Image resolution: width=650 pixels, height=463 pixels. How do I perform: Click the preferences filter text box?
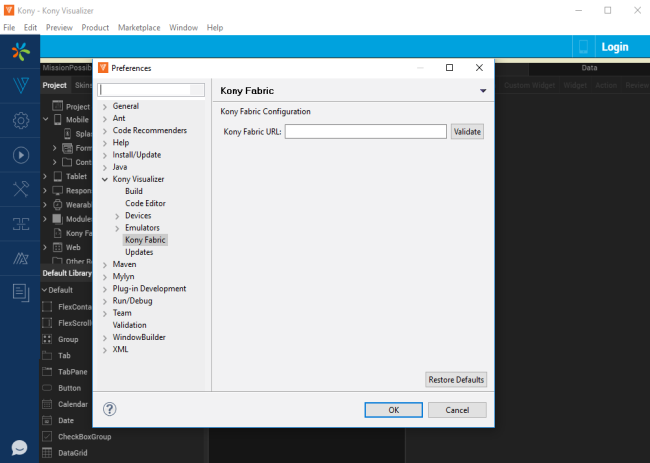(x=151, y=90)
